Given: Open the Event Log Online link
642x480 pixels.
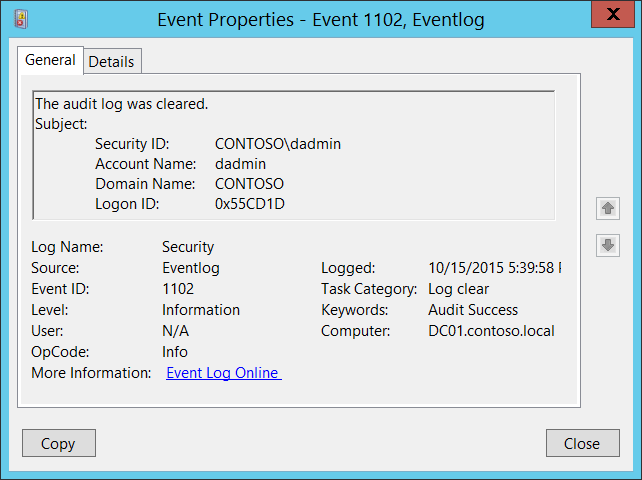Looking at the screenshot, I should click(223, 373).
